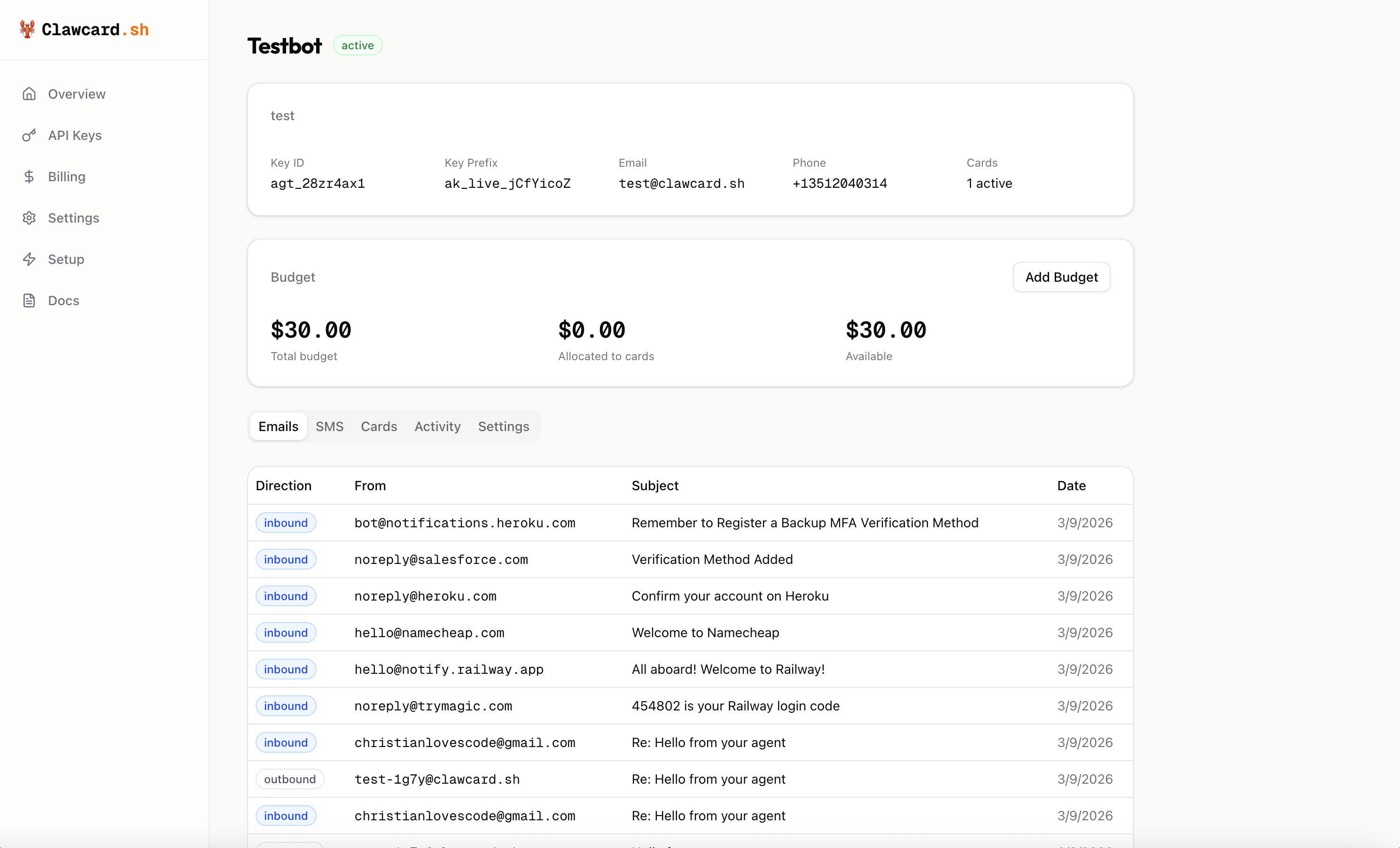
Task: Click the Welcome to Namecheap email row
Action: pos(705,633)
